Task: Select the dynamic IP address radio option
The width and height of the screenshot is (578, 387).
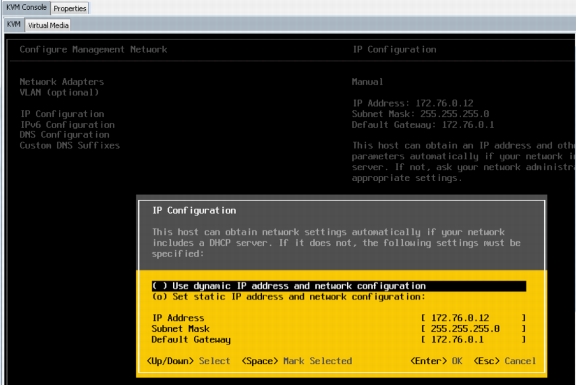Action: [339, 286]
